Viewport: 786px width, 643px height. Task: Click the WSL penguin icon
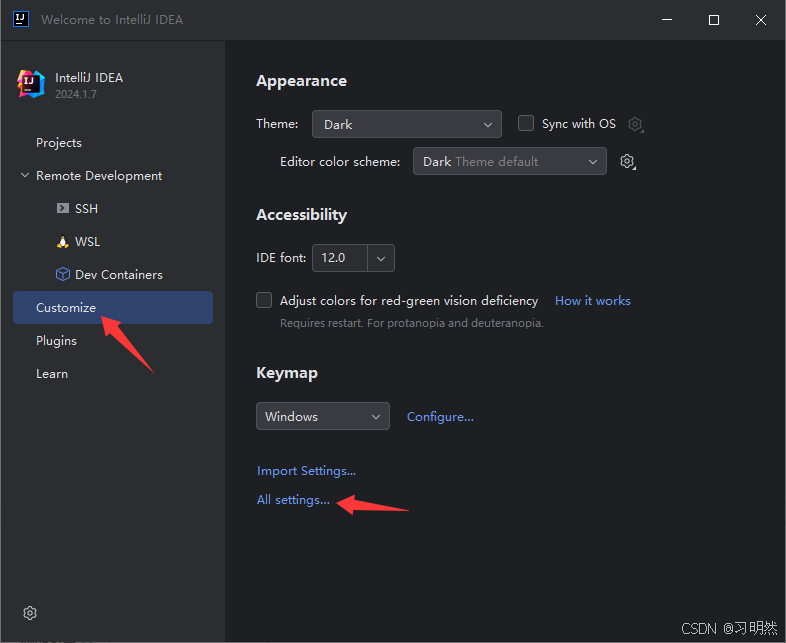(x=63, y=242)
